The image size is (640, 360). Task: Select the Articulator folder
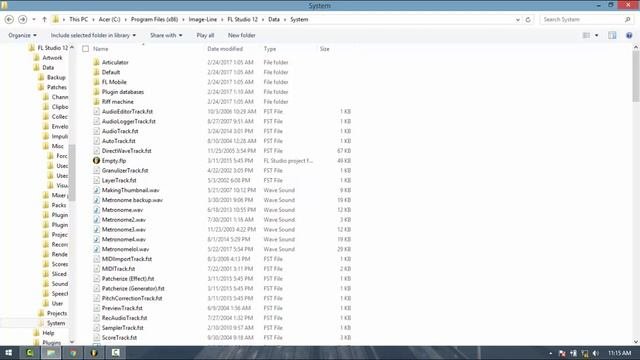click(115, 62)
